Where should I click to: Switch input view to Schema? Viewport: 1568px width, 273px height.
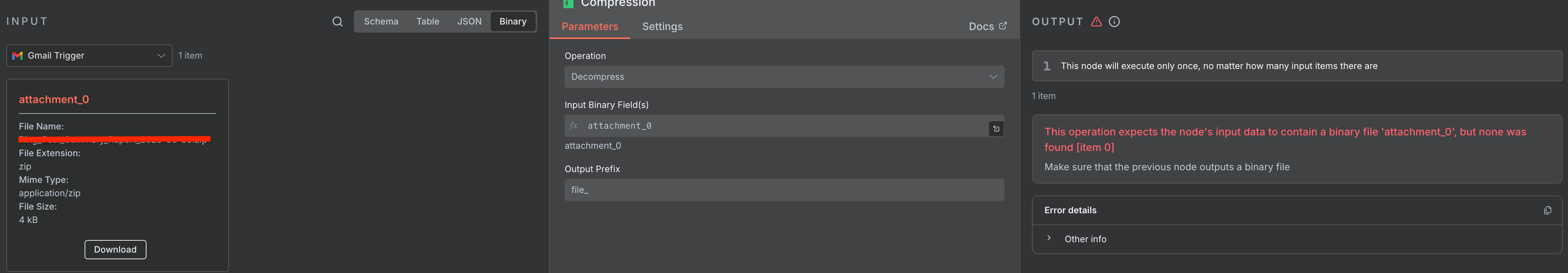click(x=381, y=22)
